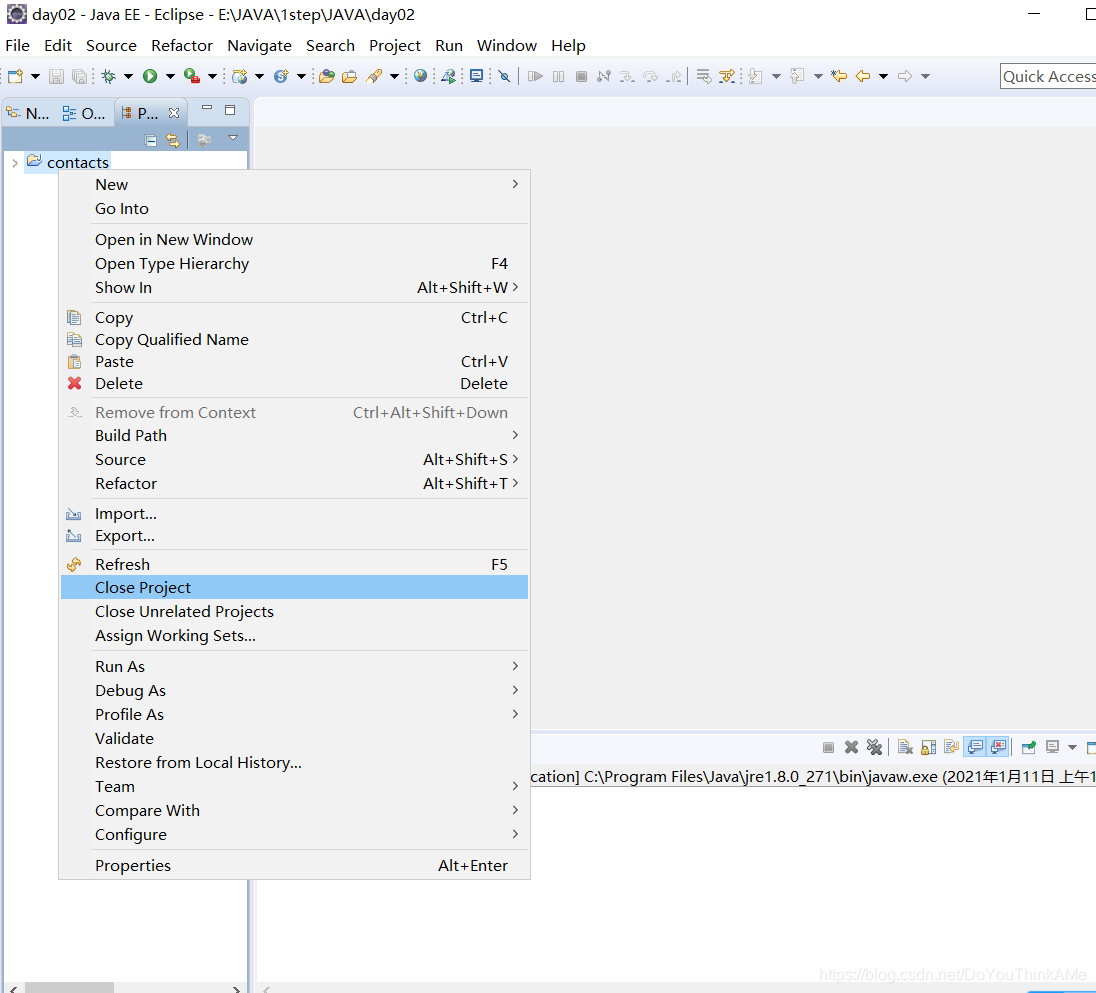This screenshot has width=1096, height=993.
Task: Open the Navigate menu
Action: 259,46
